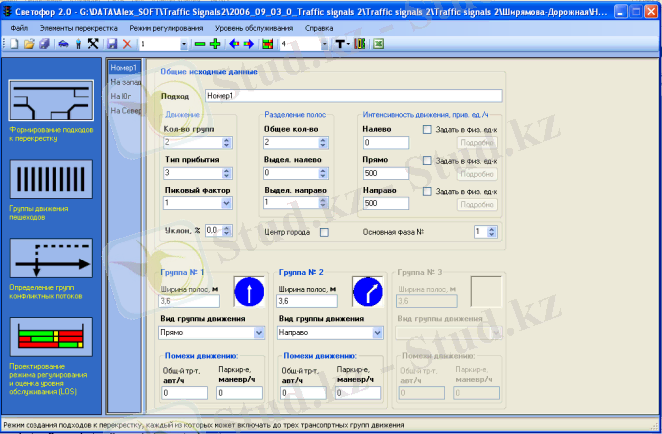The width and height of the screenshot is (662, 434).
Task: Click the green minus remove icon
Action: coord(200,45)
